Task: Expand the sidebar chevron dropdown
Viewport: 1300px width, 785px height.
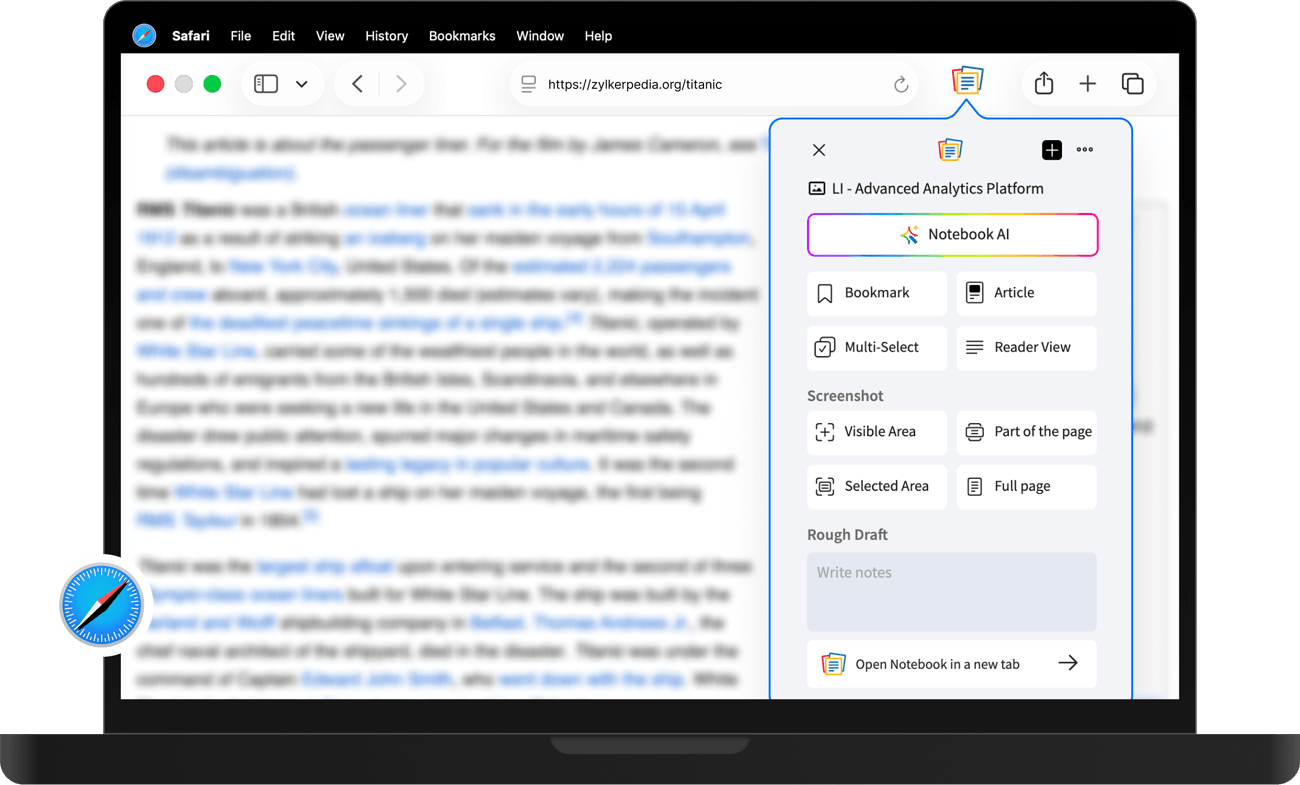Action: point(301,83)
